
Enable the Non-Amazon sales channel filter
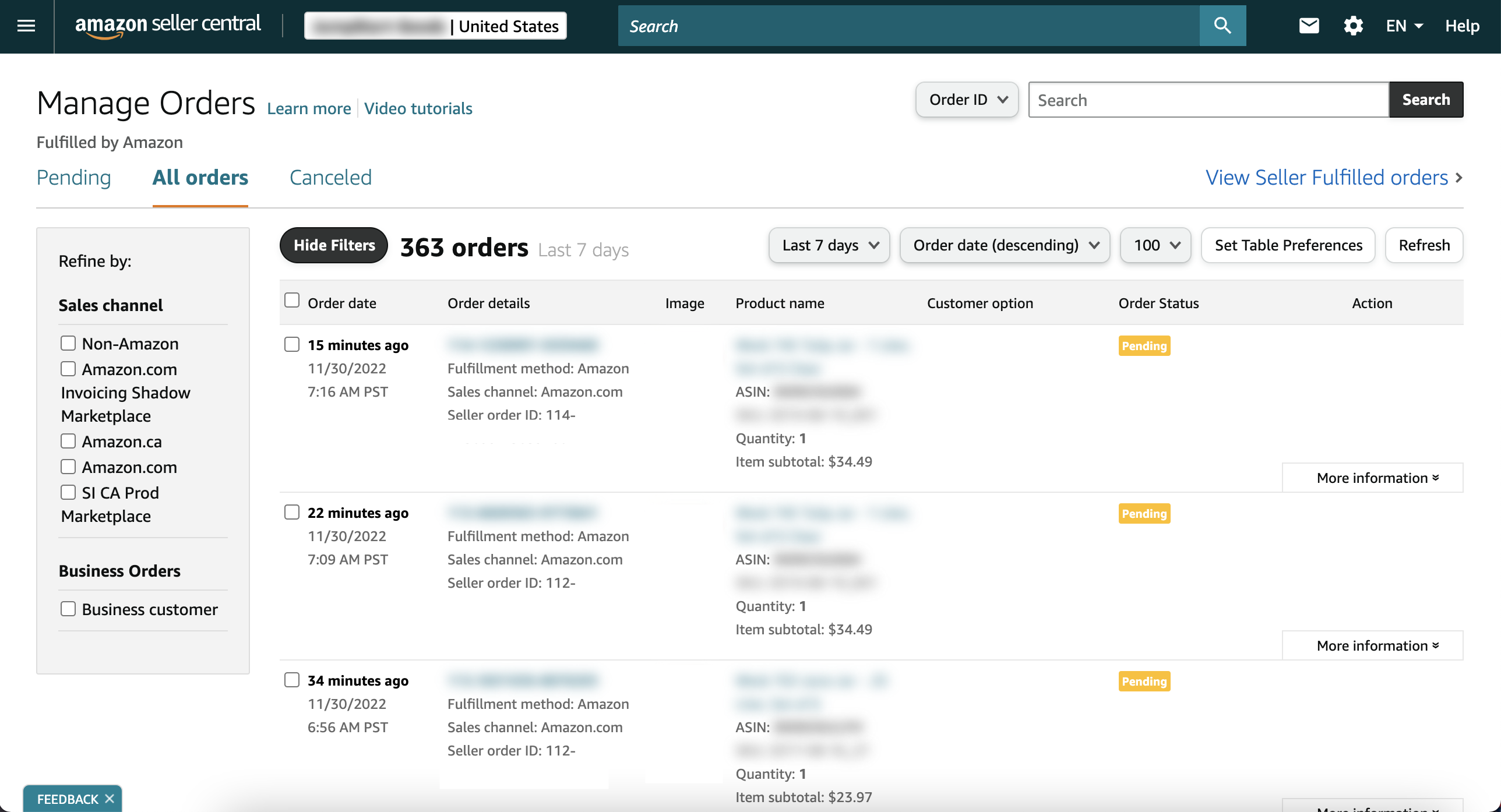[x=68, y=343]
